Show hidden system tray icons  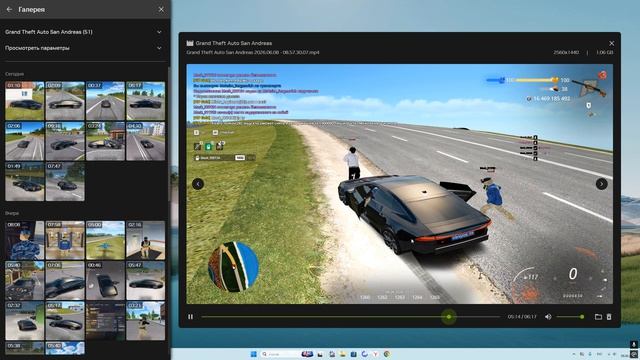coord(574,354)
